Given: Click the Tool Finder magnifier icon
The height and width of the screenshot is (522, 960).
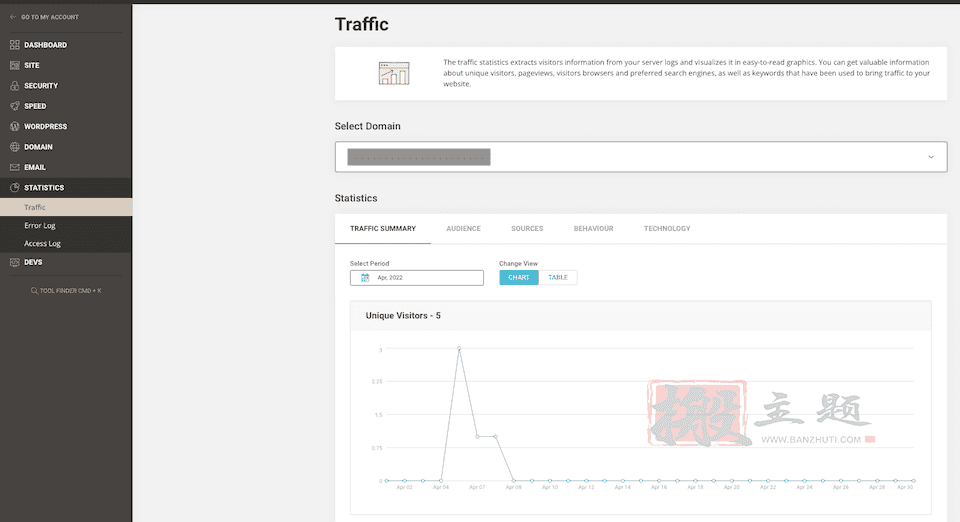Looking at the screenshot, I should 34,291.
